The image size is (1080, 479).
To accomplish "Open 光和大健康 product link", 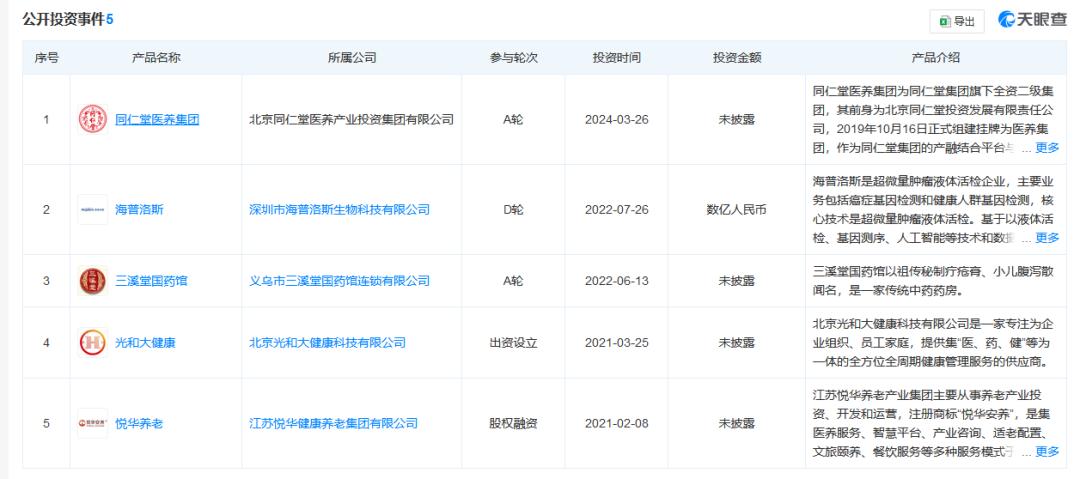I will click(x=145, y=343).
